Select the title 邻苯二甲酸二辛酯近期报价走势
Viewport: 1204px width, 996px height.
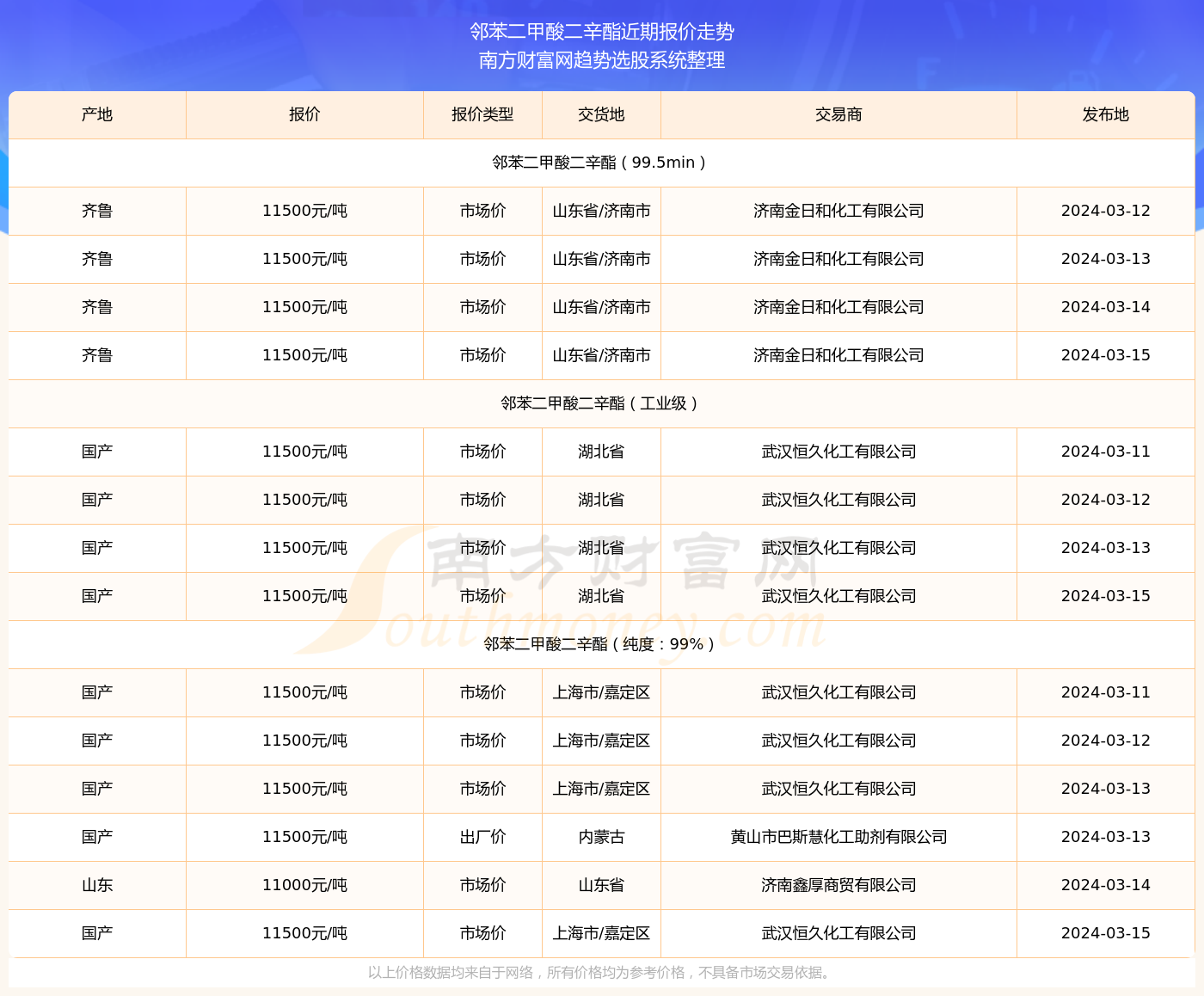point(602,32)
